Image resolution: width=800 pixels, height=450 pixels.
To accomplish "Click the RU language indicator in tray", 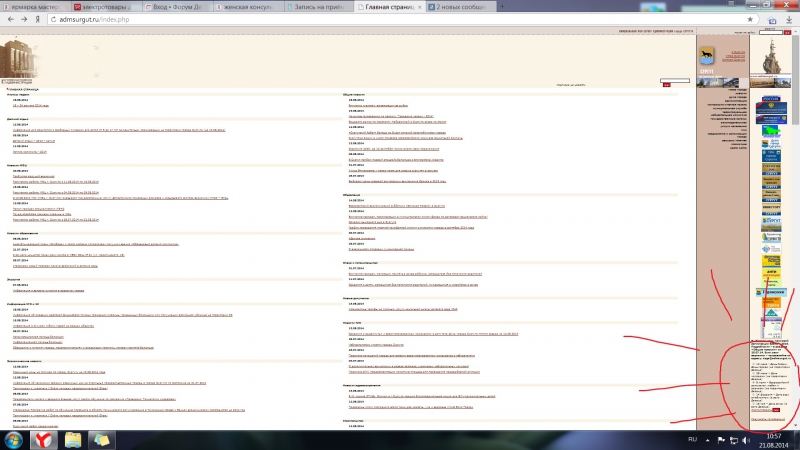I will coord(692,439).
